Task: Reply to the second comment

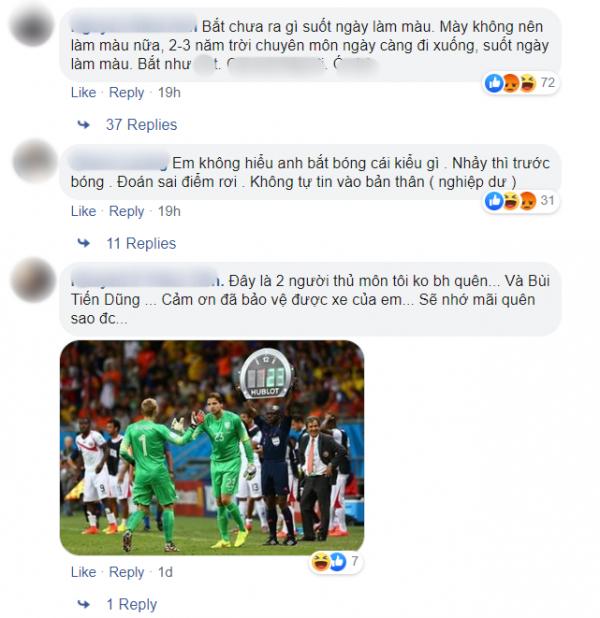Action: pyautogui.click(x=127, y=211)
